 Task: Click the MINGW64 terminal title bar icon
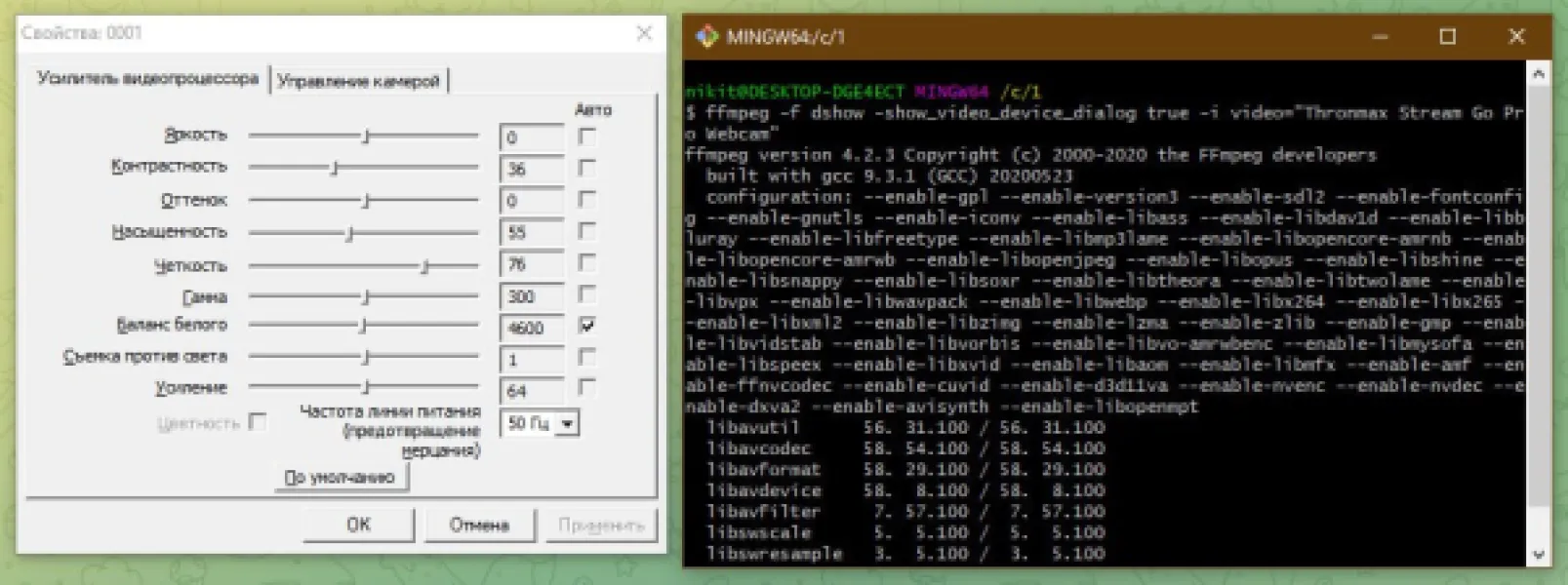click(706, 37)
